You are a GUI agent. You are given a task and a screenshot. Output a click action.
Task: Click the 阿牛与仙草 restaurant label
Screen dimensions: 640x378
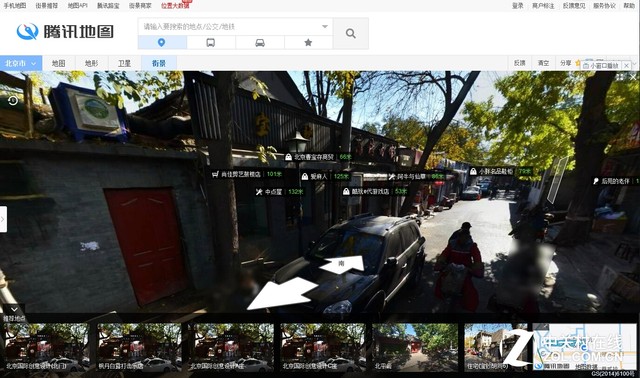tap(417, 177)
